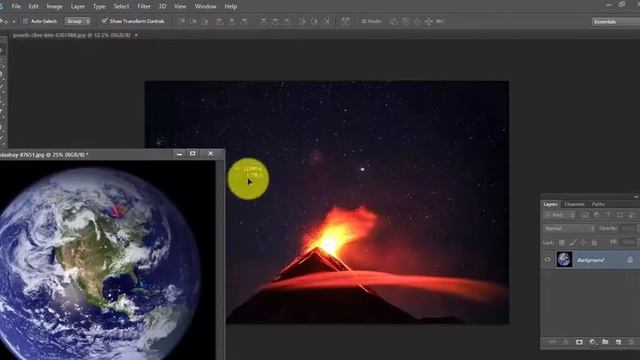Click Create new group folder icon
This screenshot has width=640, height=360.
coord(605,342)
